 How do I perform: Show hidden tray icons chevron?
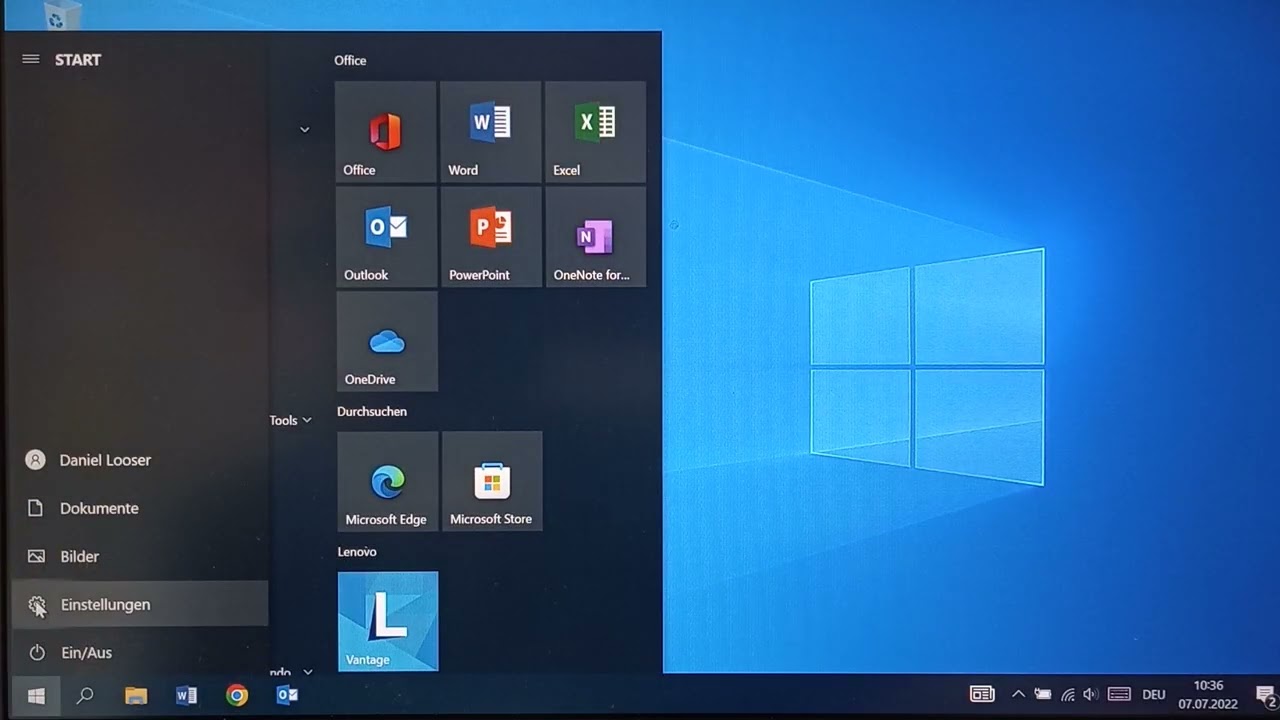(1018, 694)
